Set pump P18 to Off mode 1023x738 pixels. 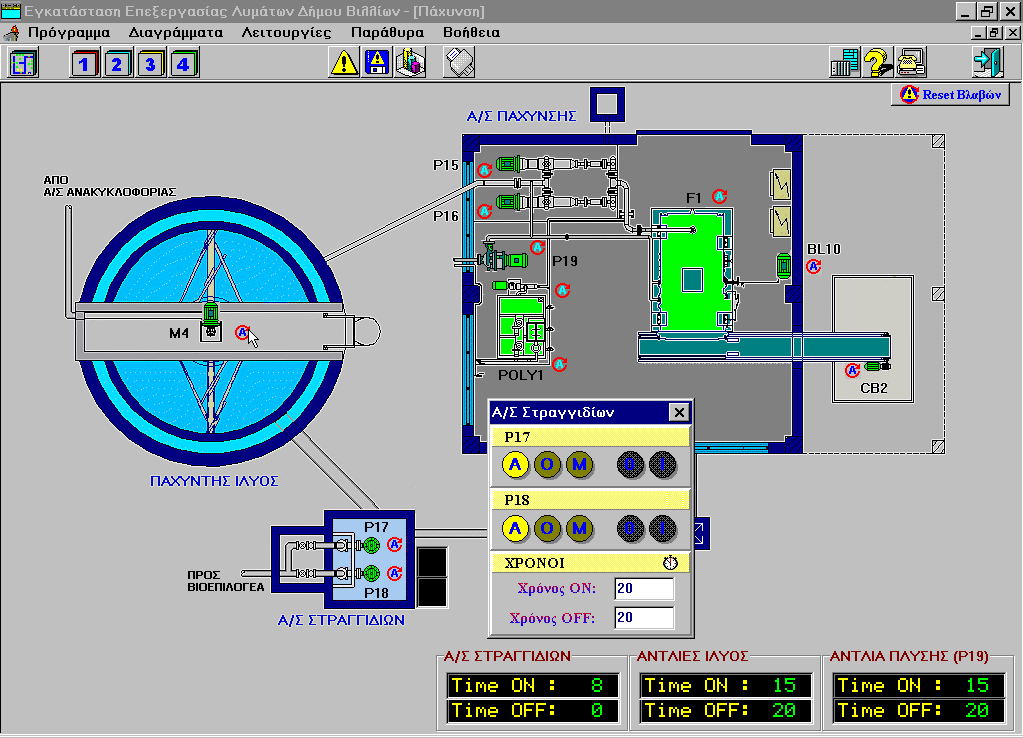point(547,528)
